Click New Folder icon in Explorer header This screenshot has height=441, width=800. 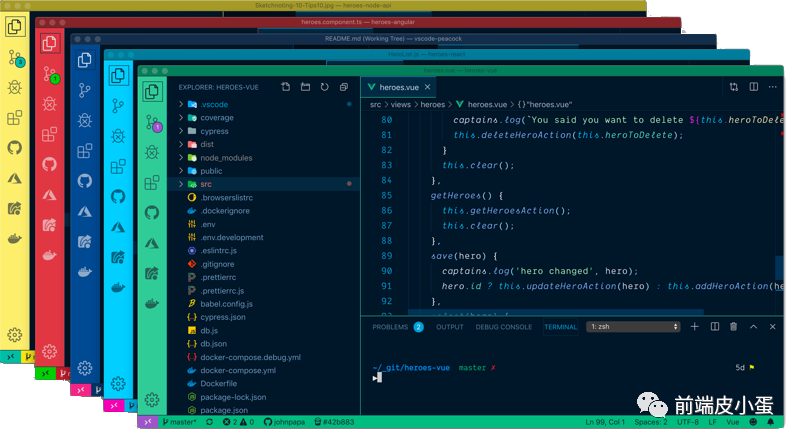pos(305,87)
